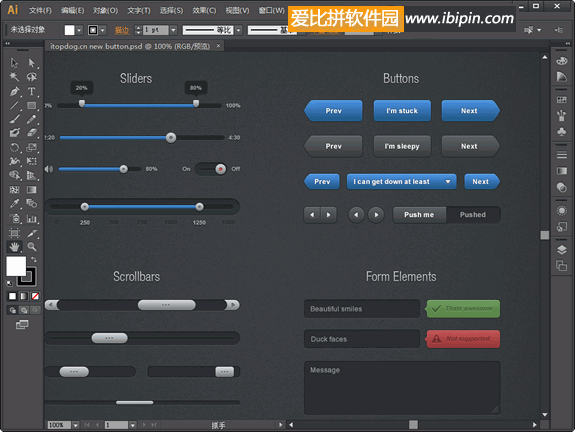Select the Zoom magnifier tool

[32, 247]
